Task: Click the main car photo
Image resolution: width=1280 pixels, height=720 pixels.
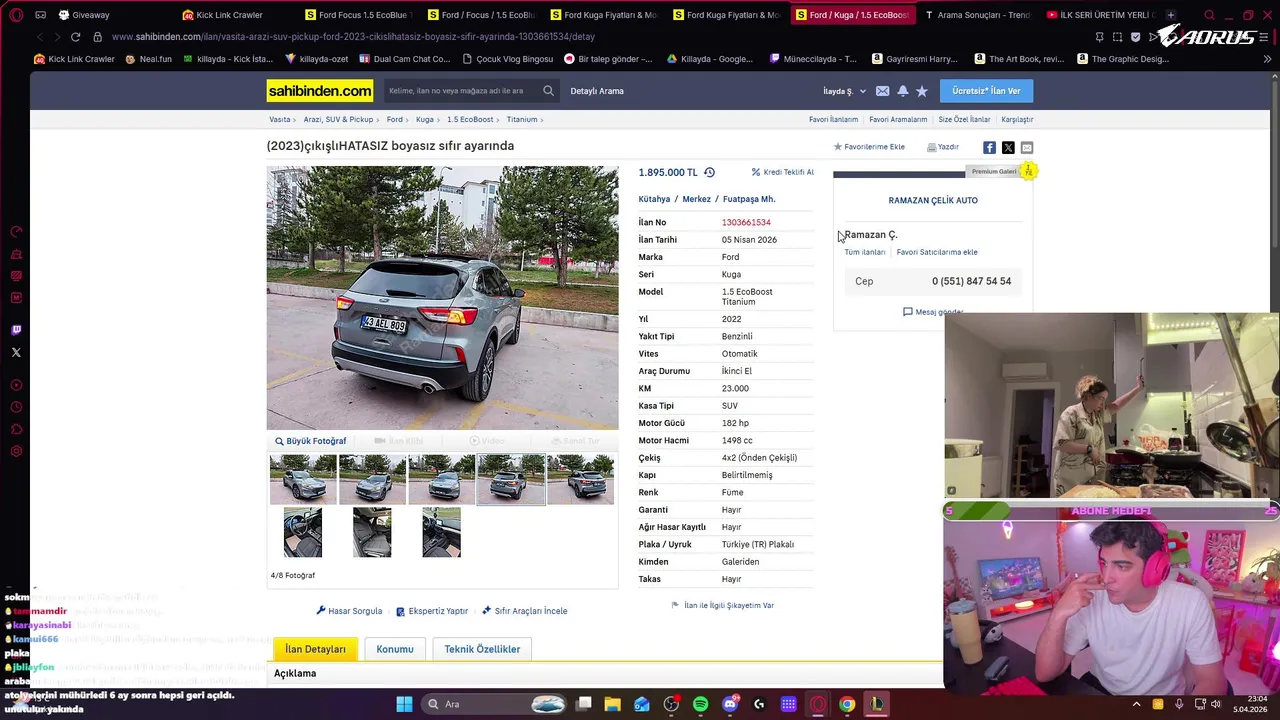Action: tap(442, 297)
